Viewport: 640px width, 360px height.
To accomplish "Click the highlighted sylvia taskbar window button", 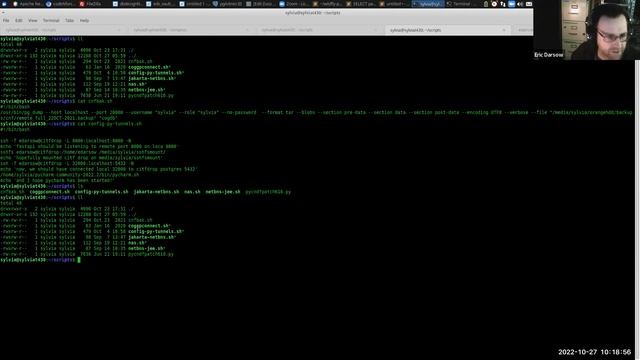I will [428, 4].
